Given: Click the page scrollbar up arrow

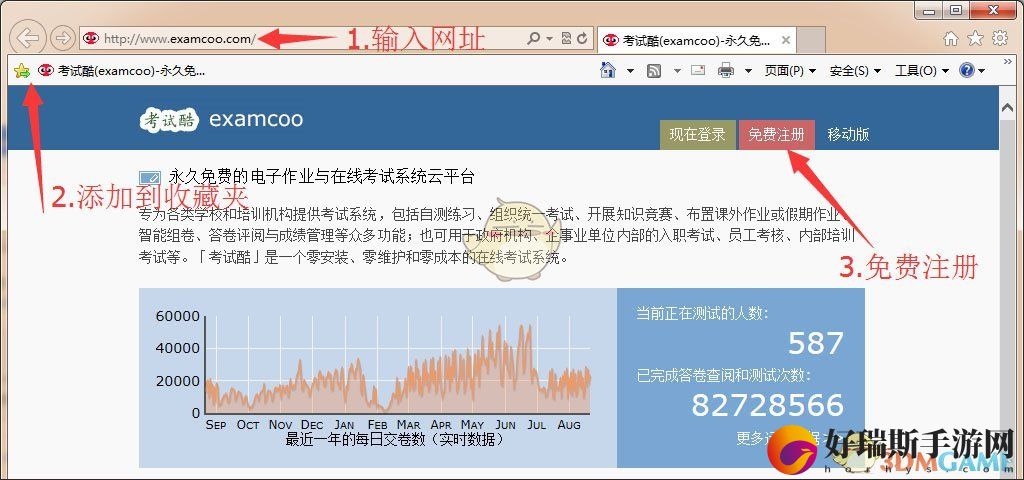Looking at the screenshot, I should (x=1008, y=108).
